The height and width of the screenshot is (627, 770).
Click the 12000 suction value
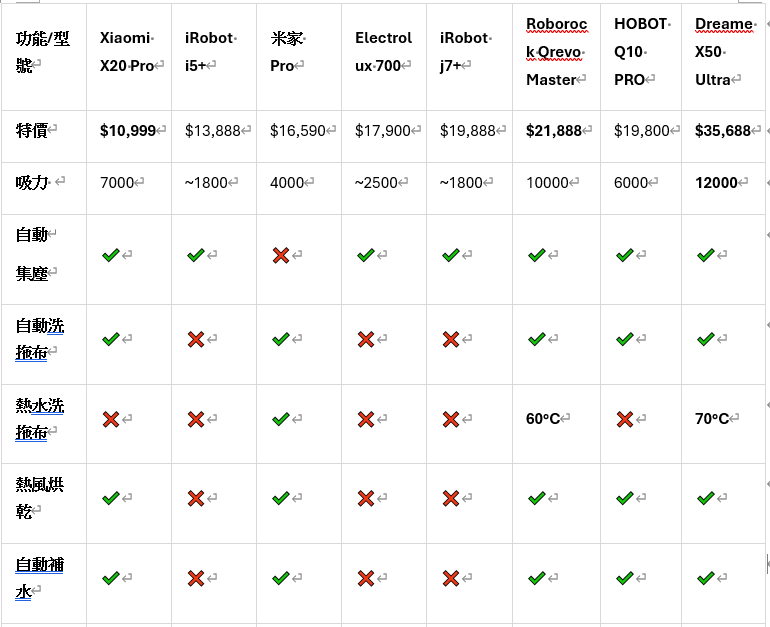pyautogui.click(x=716, y=183)
